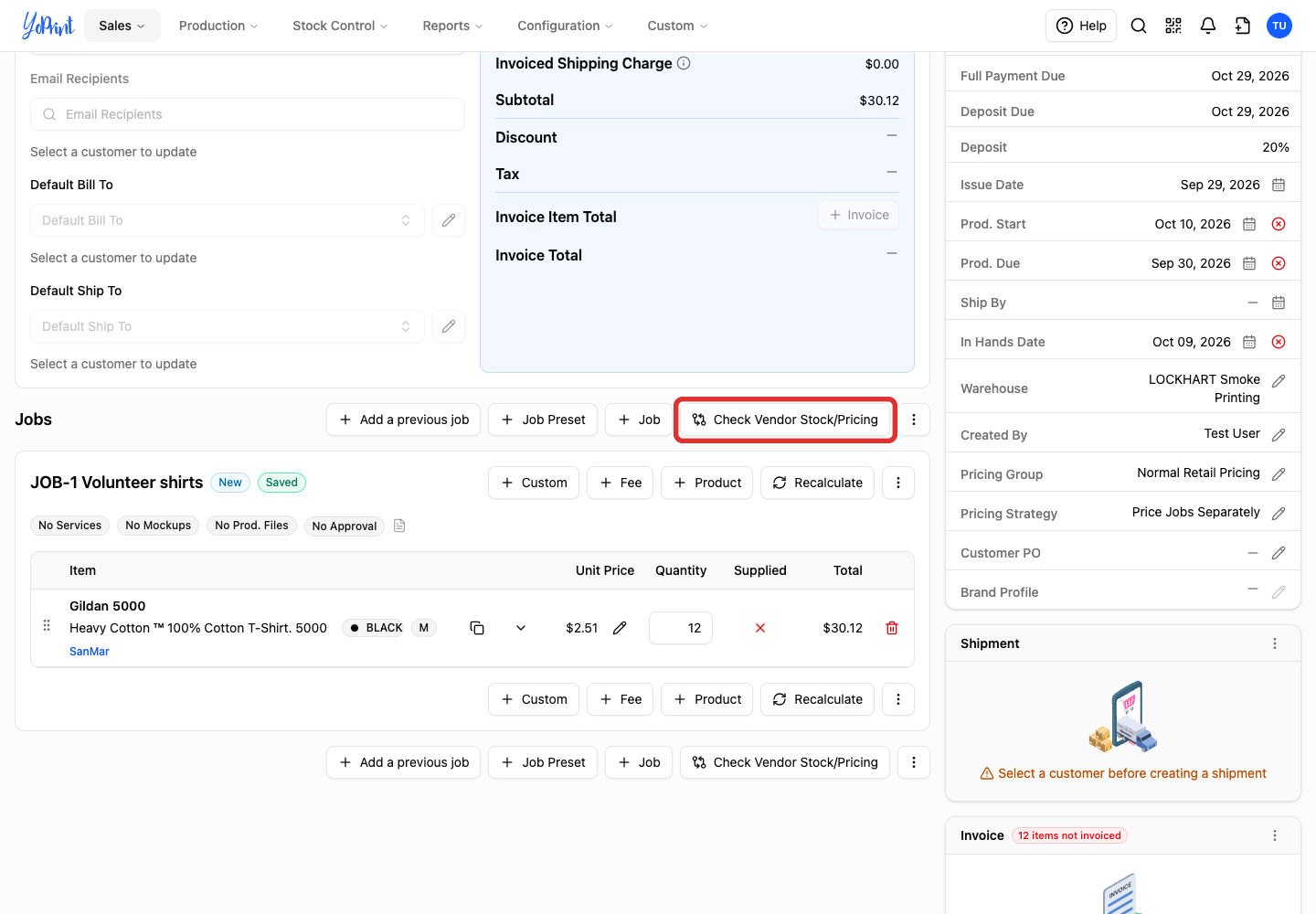Delete the Gildan 5000 line item
1316x914 pixels.
click(892, 628)
